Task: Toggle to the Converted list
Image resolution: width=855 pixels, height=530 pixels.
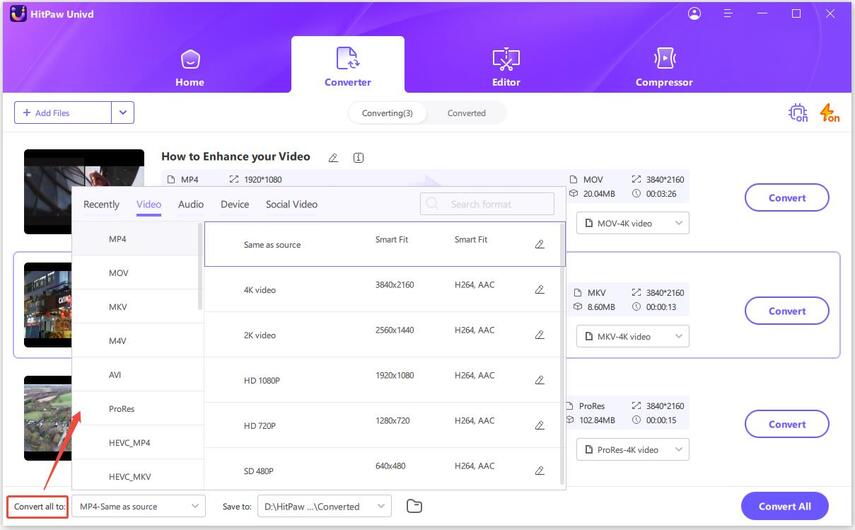Action: 466,113
